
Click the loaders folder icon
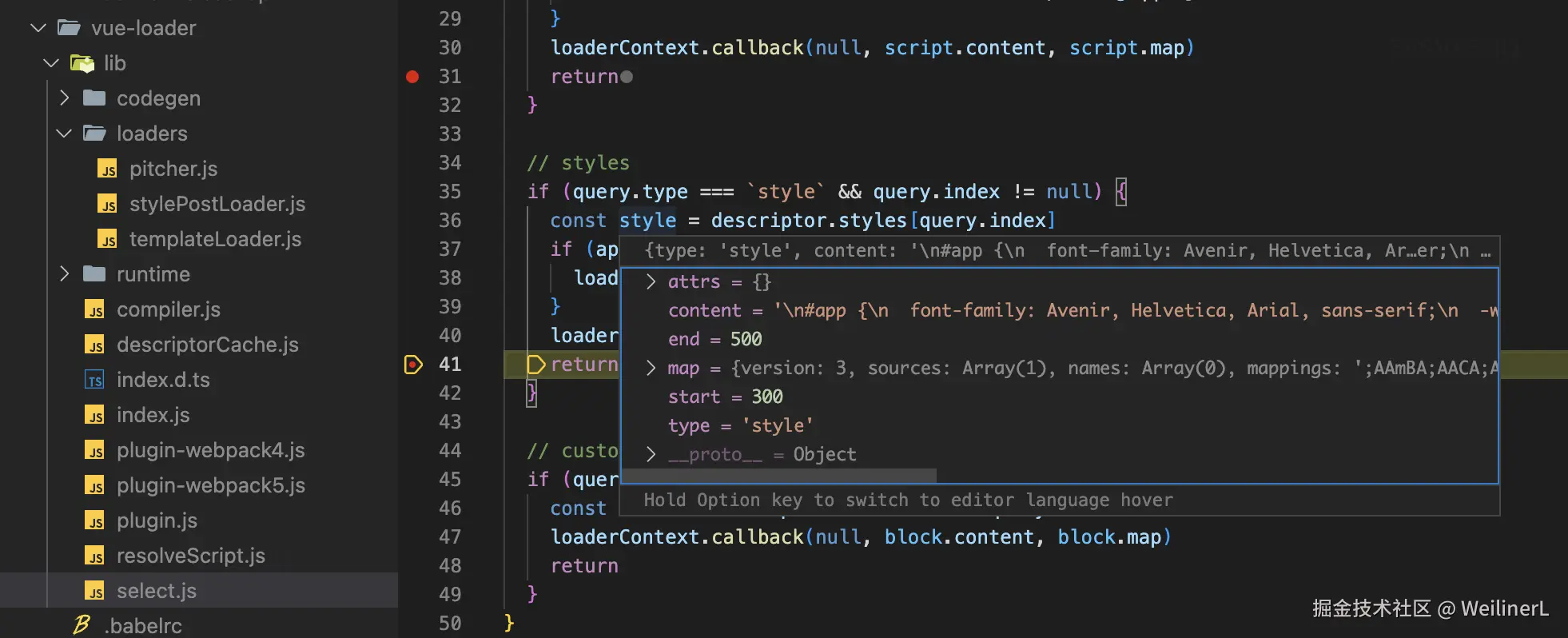(94, 134)
